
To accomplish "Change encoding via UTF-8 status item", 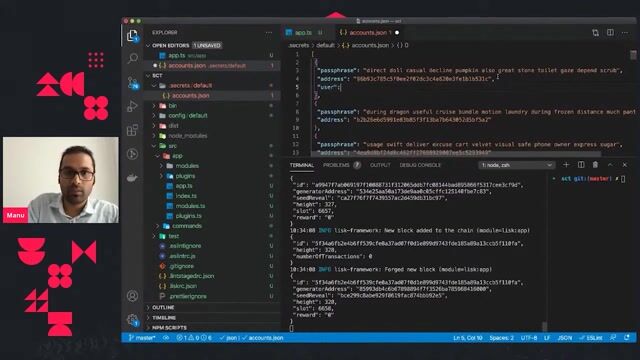I will pyautogui.click(x=529, y=338).
